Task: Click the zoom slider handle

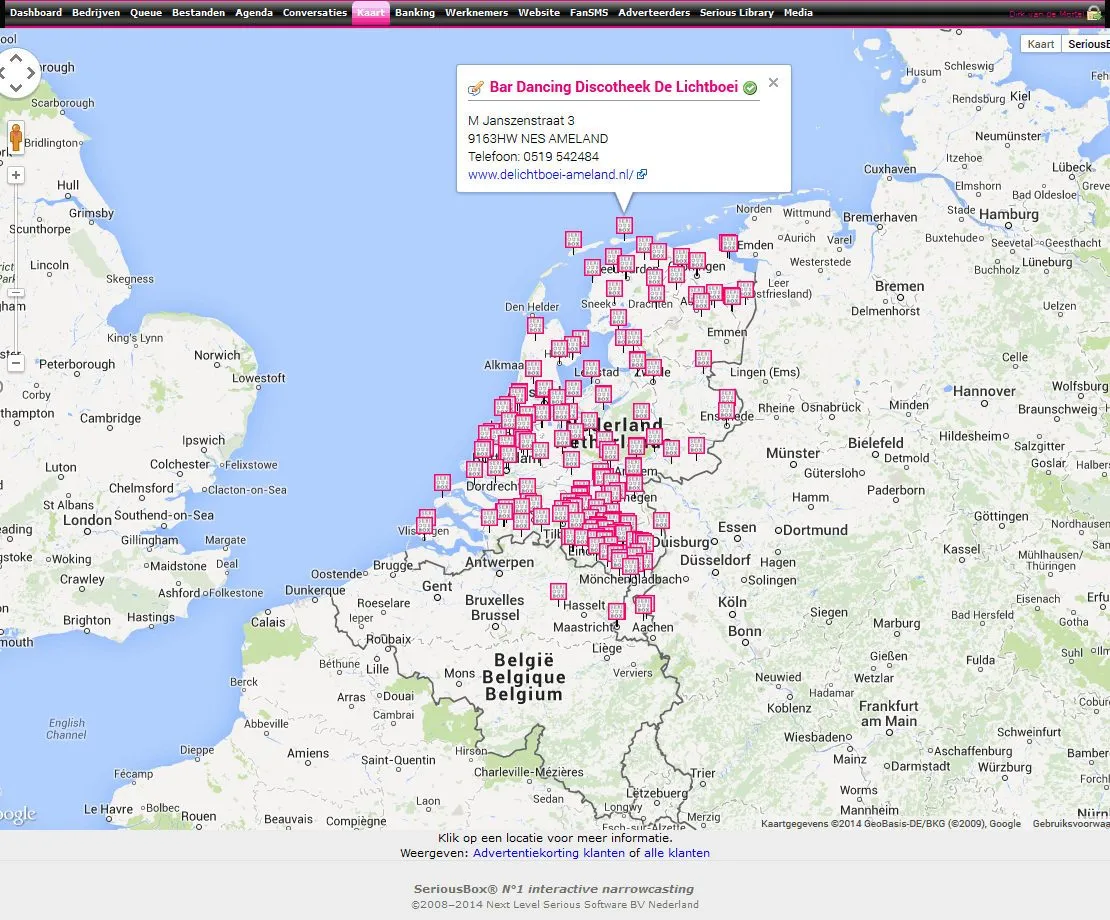Action: (16, 292)
